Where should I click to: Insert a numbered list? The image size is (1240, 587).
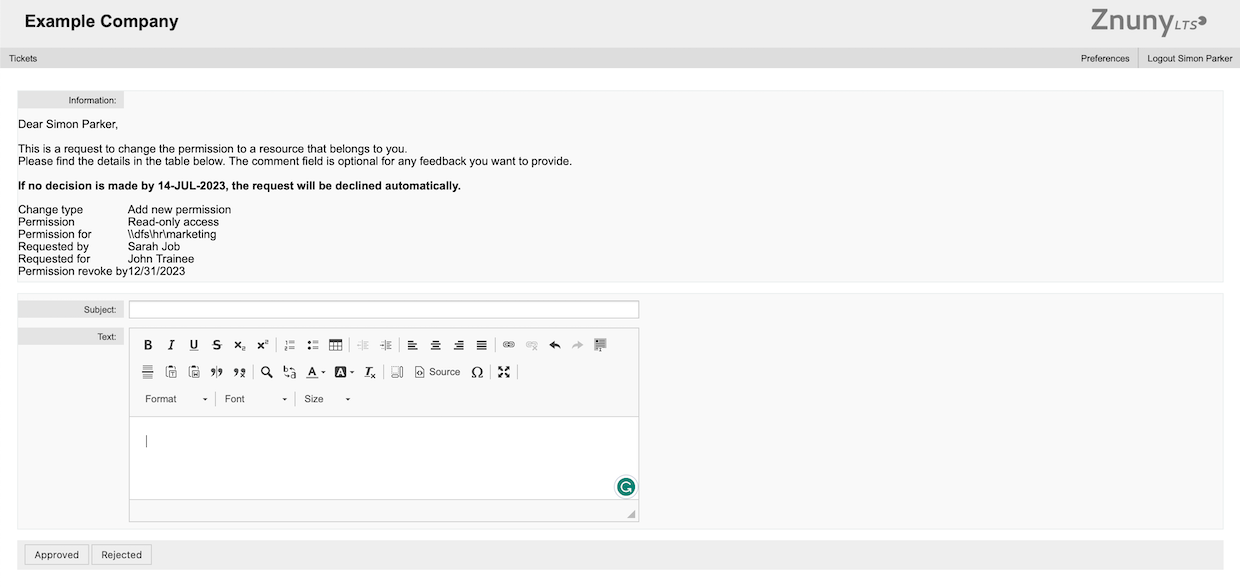click(290, 345)
